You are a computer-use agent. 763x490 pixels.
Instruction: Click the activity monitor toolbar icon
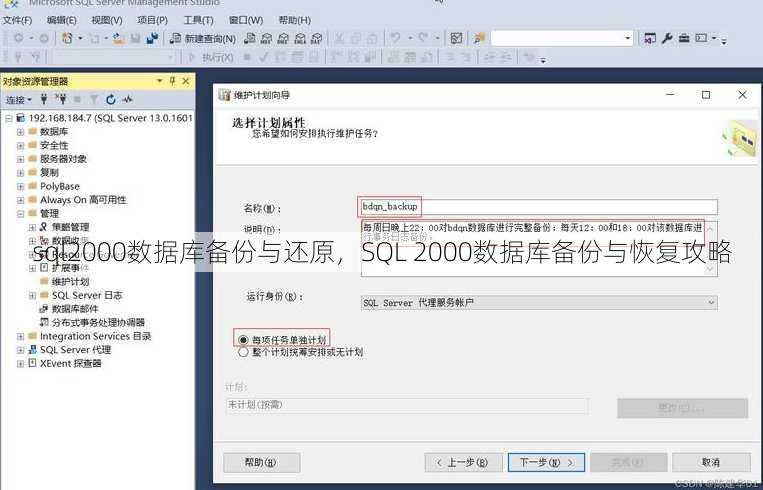456,38
